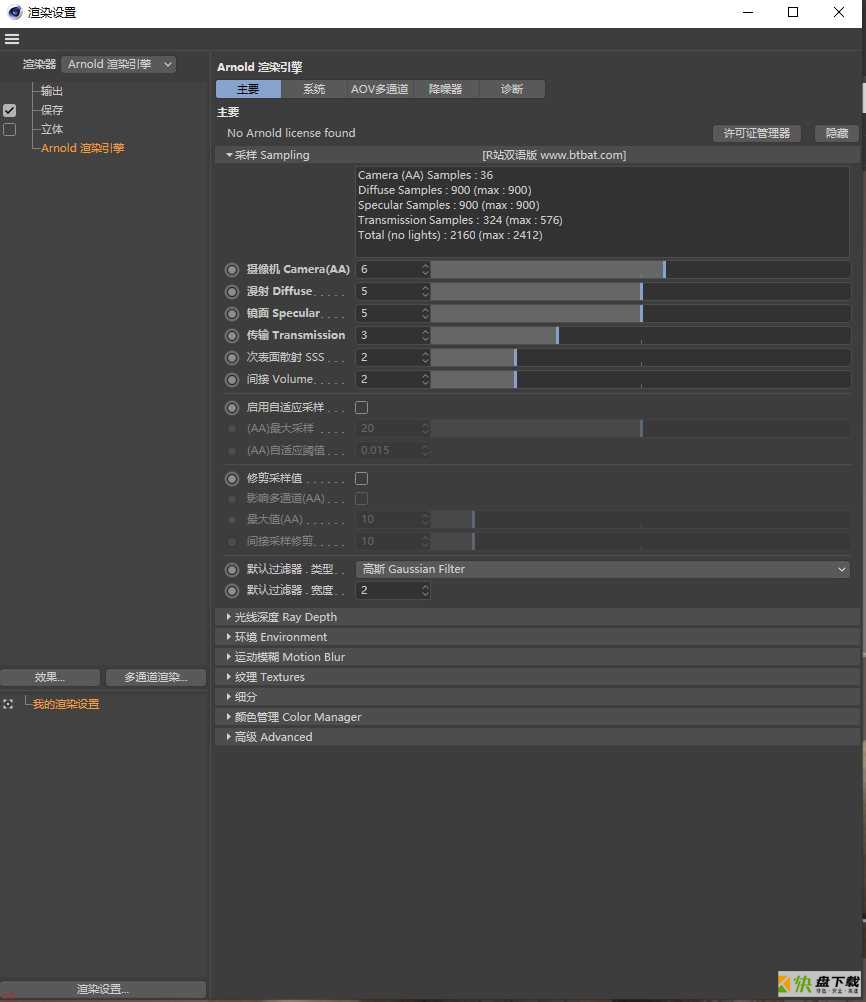The width and height of the screenshot is (866, 1002).
Task: Click the 间接 Volume slider
Action: coord(640,380)
